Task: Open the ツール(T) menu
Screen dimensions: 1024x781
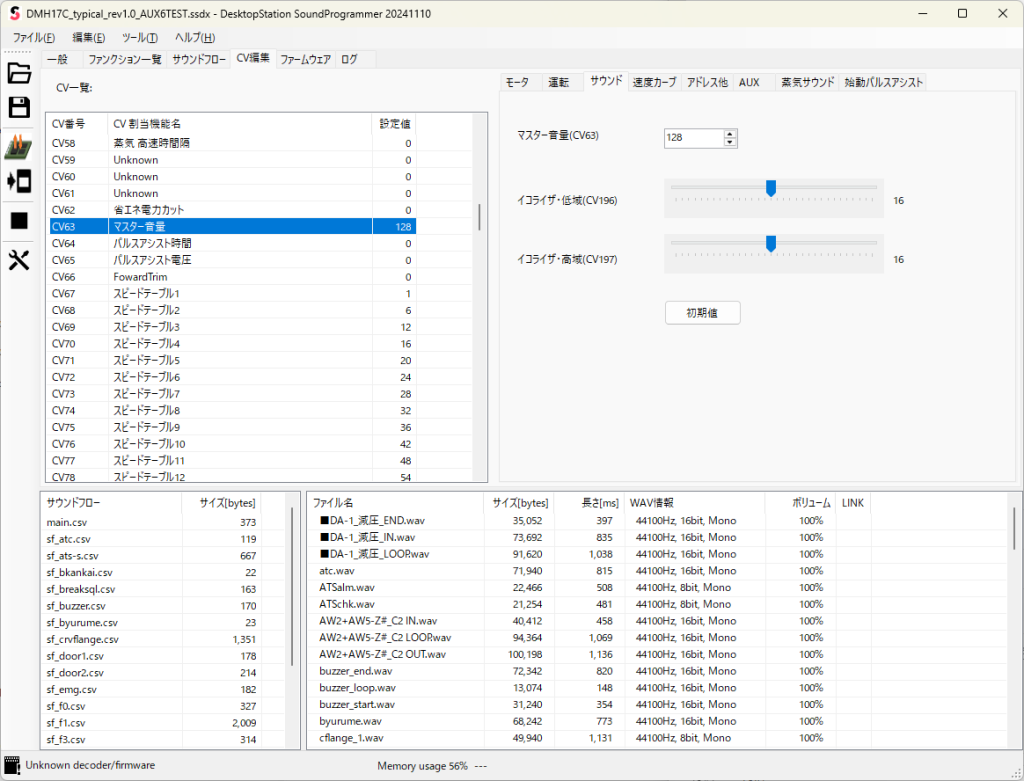Action: [139, 38]
